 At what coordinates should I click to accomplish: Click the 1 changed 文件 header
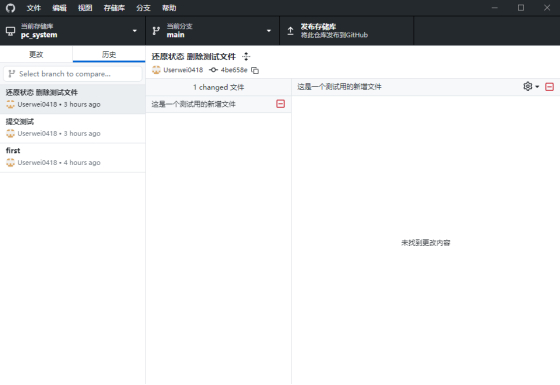(x=218, y=87)
